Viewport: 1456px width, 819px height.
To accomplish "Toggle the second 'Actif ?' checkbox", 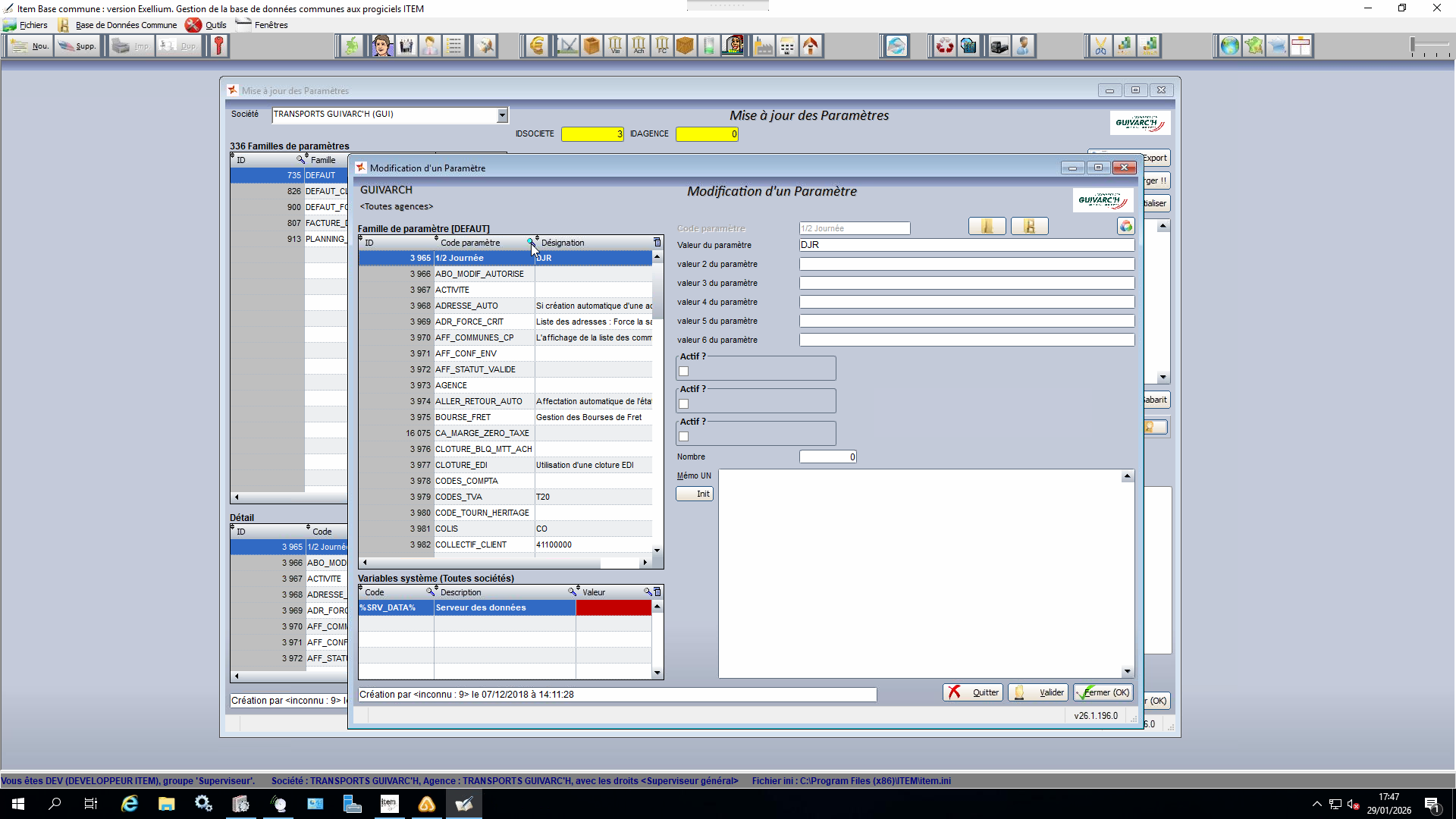I will click(684, 404).
